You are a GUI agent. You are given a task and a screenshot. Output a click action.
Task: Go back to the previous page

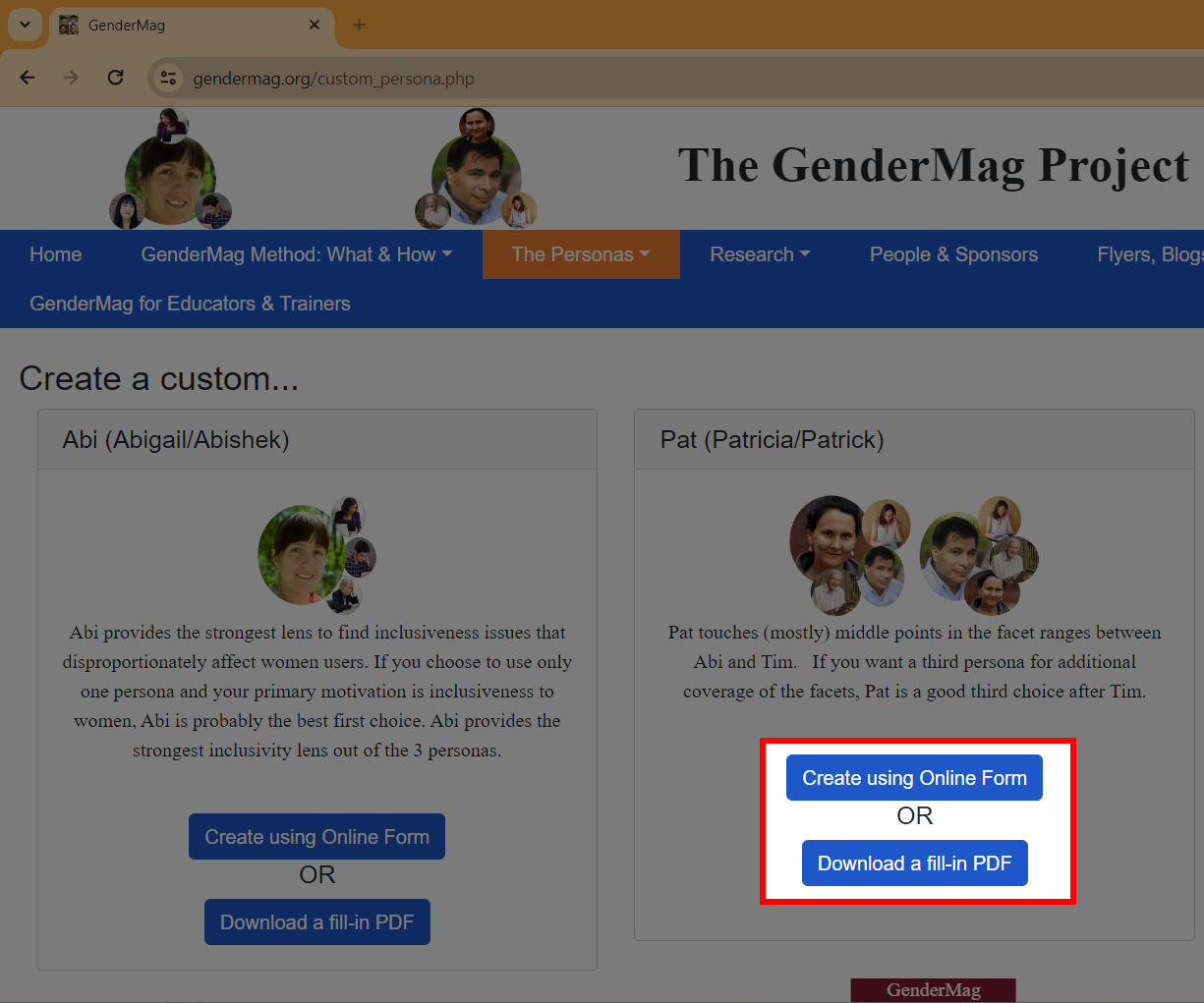28,78
